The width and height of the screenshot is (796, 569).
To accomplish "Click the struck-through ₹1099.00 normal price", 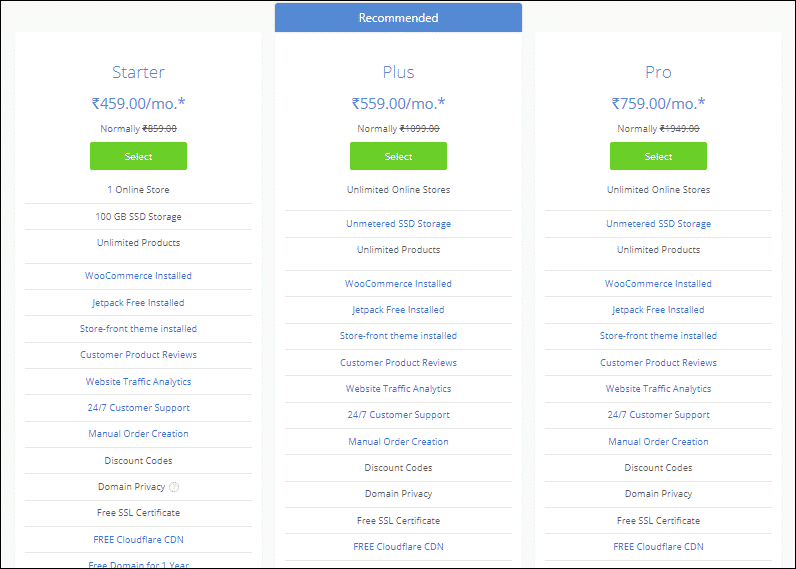I will tap(419, 129).
